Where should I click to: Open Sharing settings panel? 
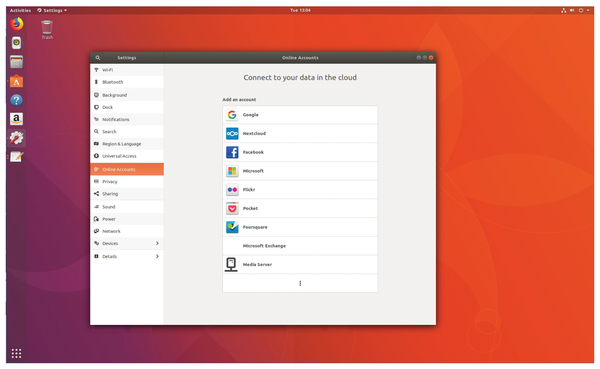(x=127, y=194)
